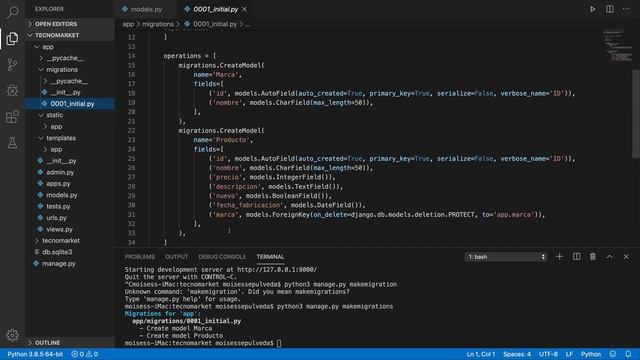Split the terminal panel
The width and height of the screenshot is (640, 360).
[x=576, y=256]
